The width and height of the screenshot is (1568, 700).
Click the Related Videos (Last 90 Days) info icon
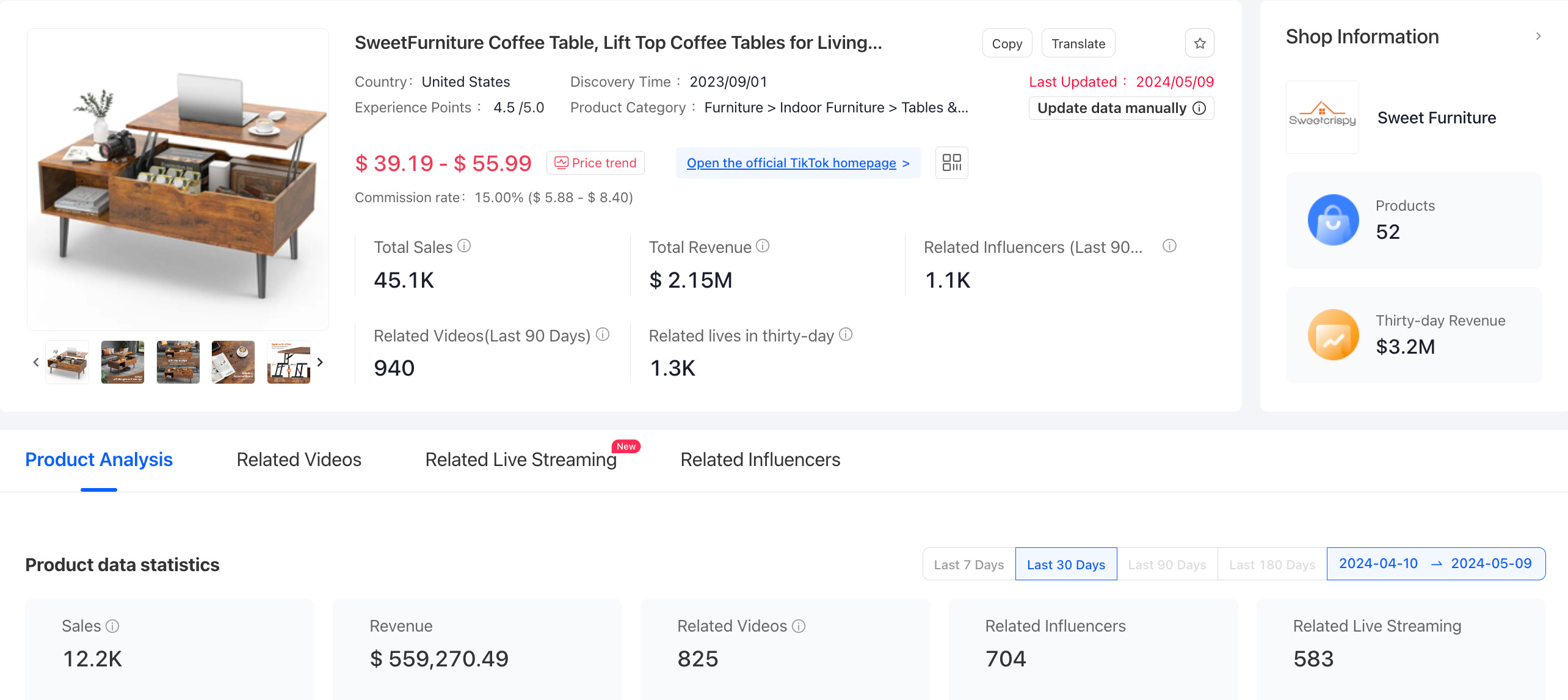(x=603, y=335)
